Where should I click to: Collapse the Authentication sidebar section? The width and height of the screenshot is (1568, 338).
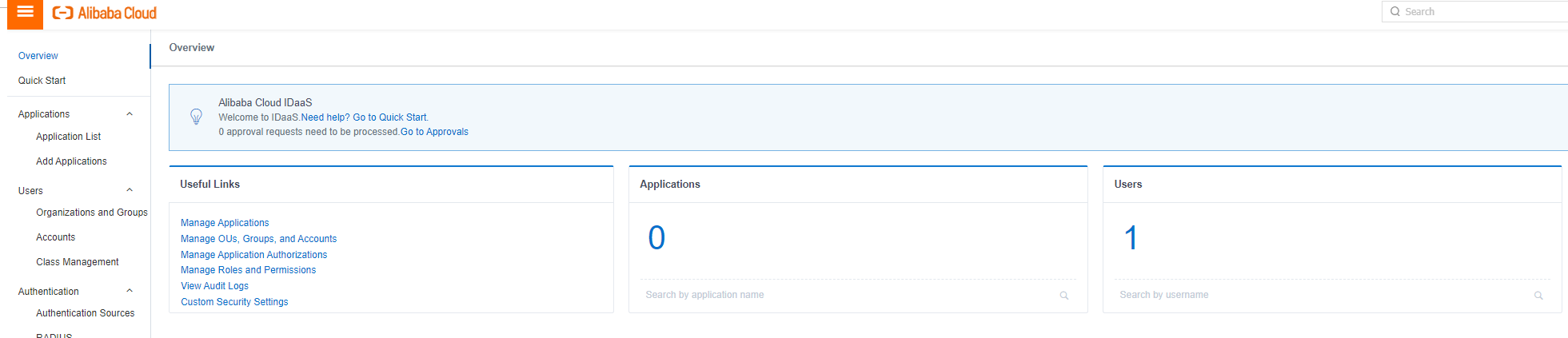click(x=130, y=291)
